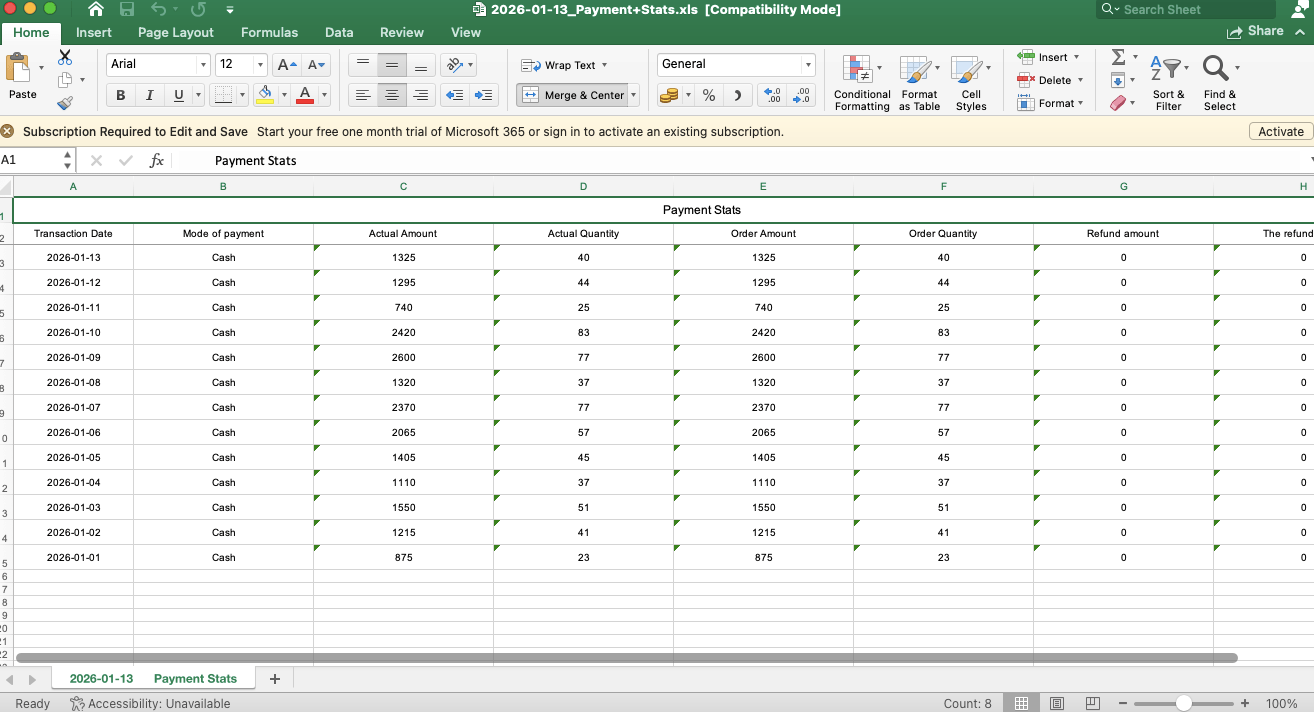Viewport: 1314px width, 712px height.
Task: Click the AutoSum sigma icon
Action: point(1118,57)
